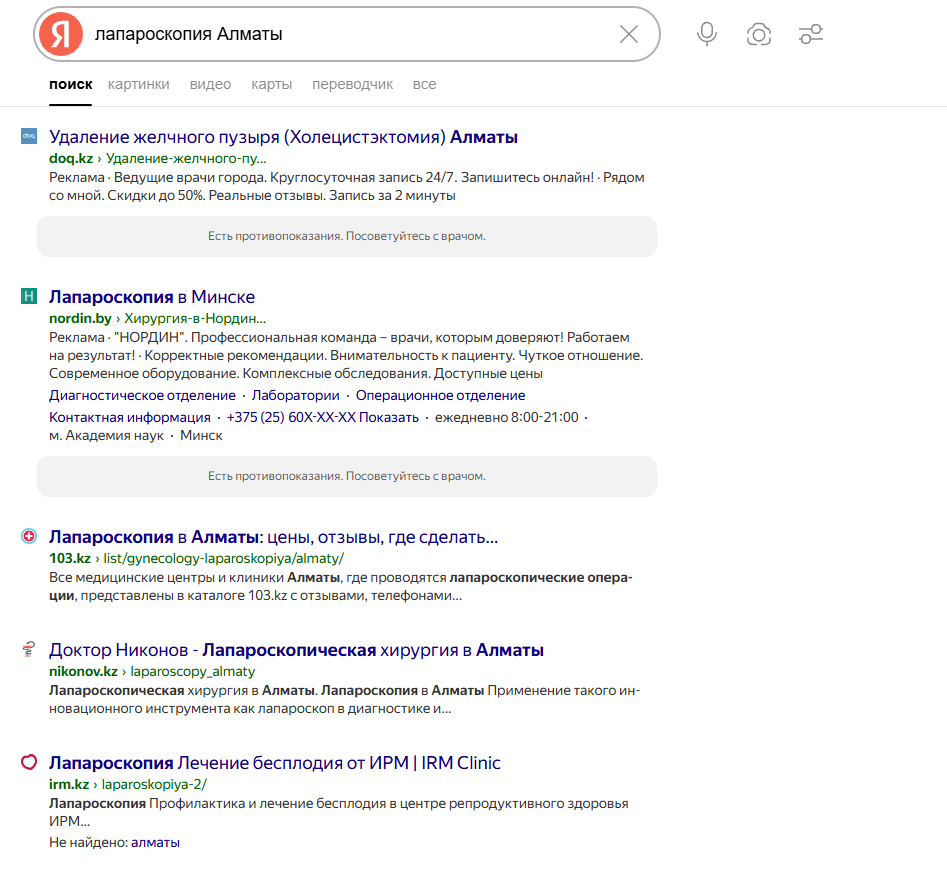Switch to the видео tab
Viewport: 947px width, 873px height.
210,85
